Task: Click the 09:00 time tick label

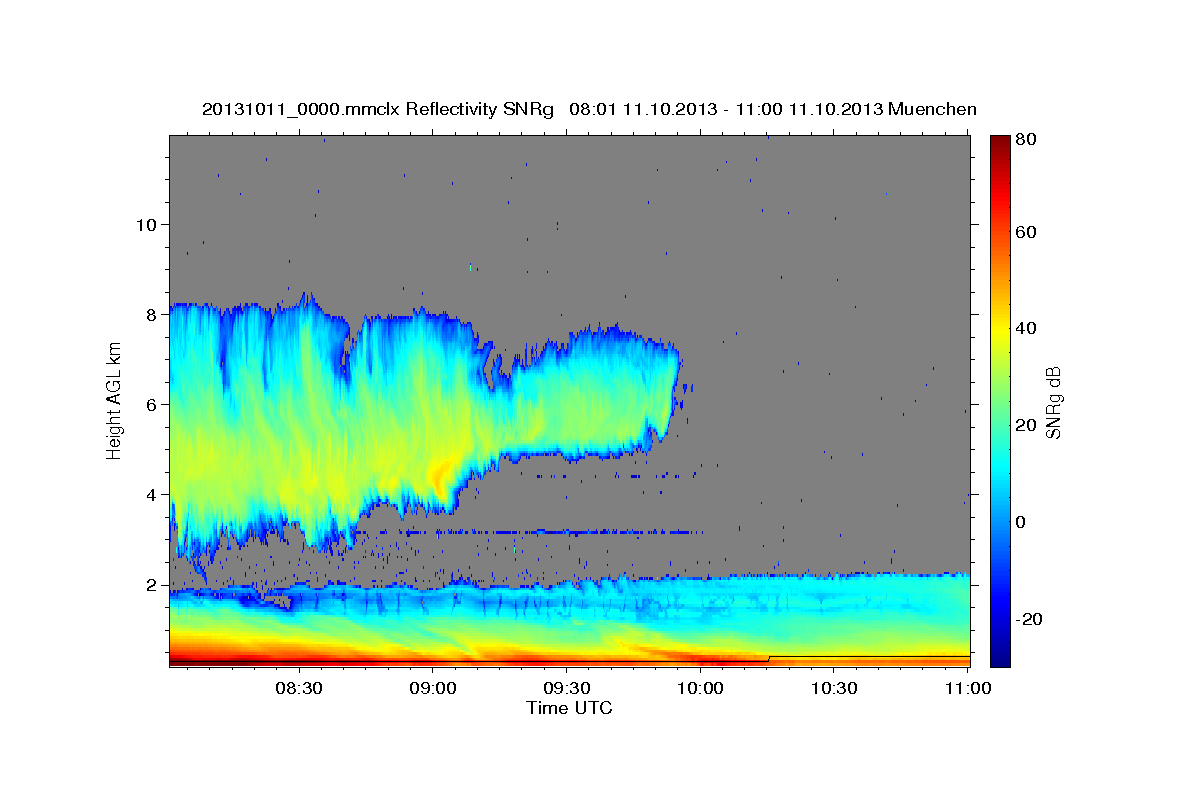Action: 433,688
